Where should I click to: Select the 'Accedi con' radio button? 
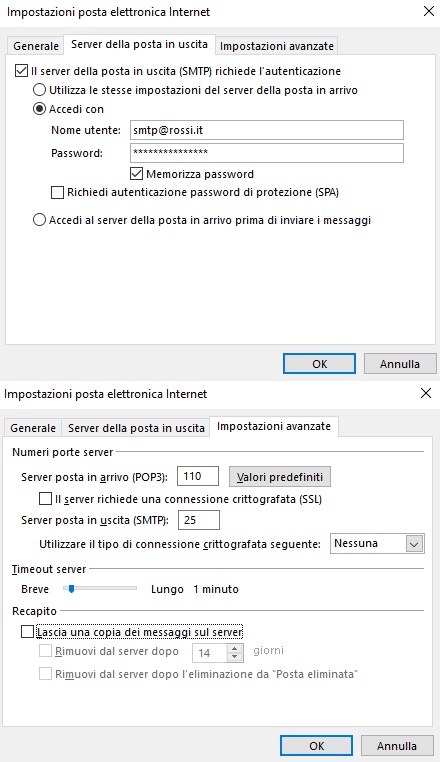tap(39, 109)
